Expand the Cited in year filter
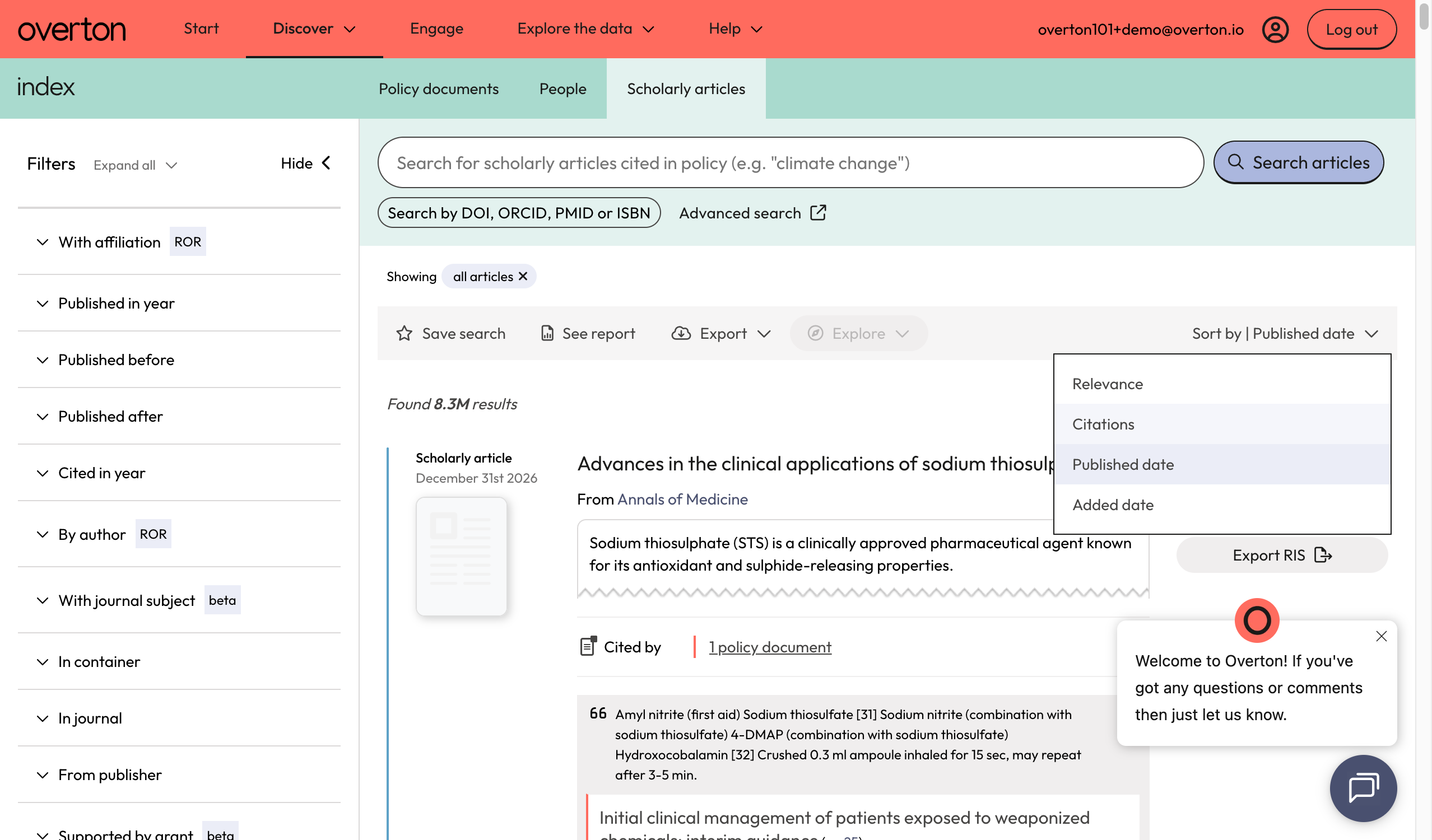The height and width of the screenshot is (840, 1432). [x=179, y=473]
